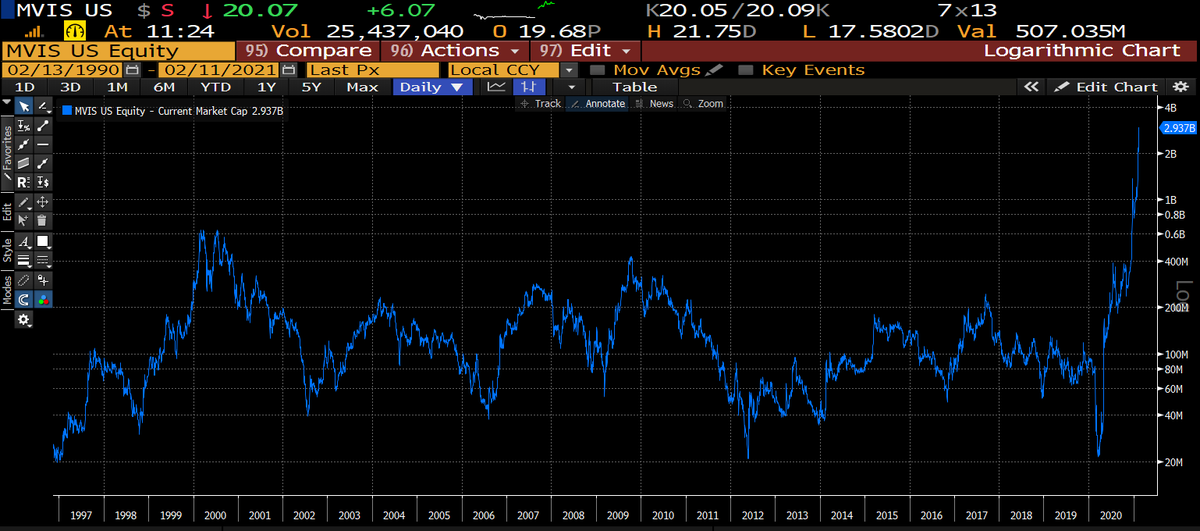The image size is (1200, 531).
Task: Toggle the lock annotations mode
Action: (43, 281)
